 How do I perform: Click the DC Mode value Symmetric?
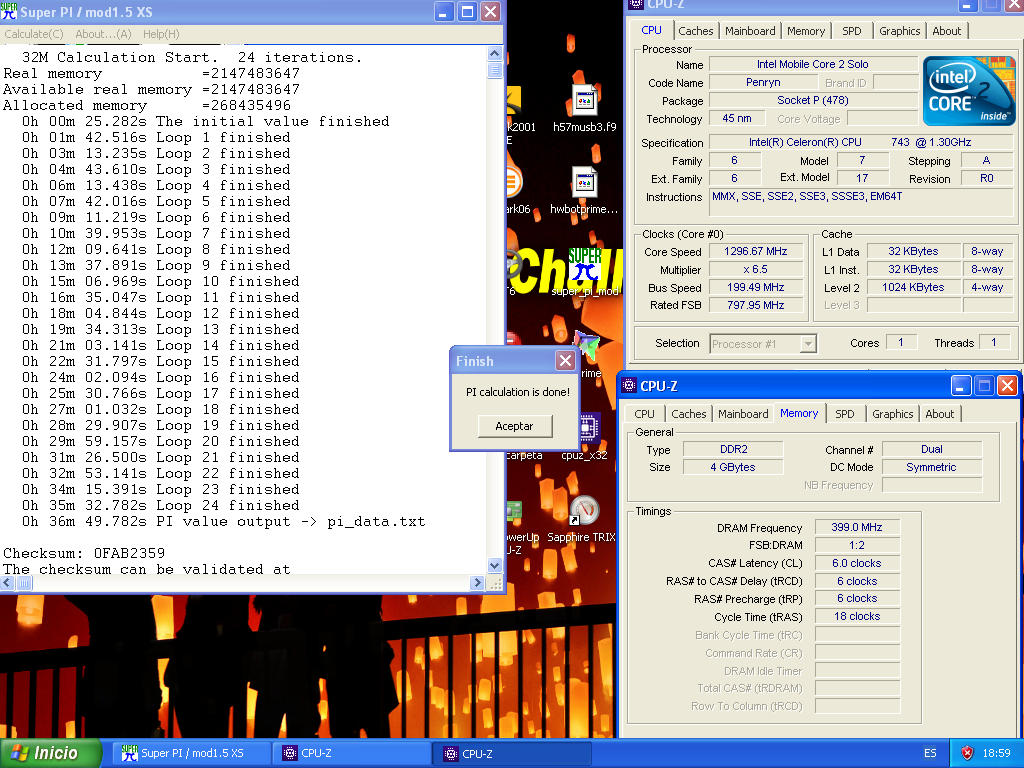(932, 467)
